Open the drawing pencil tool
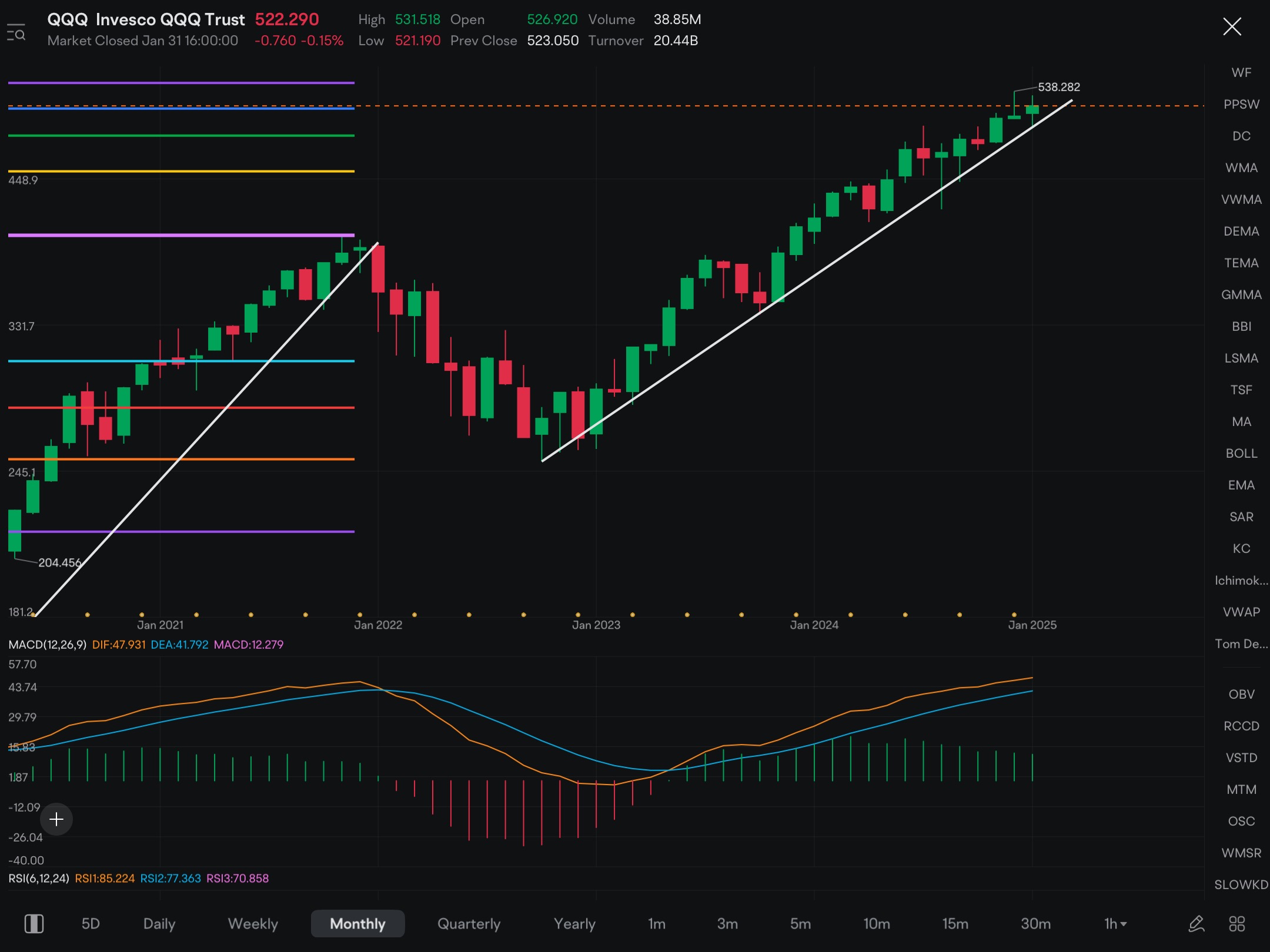The height and width of the screenshot is (952, 1270). (1197, 924)
